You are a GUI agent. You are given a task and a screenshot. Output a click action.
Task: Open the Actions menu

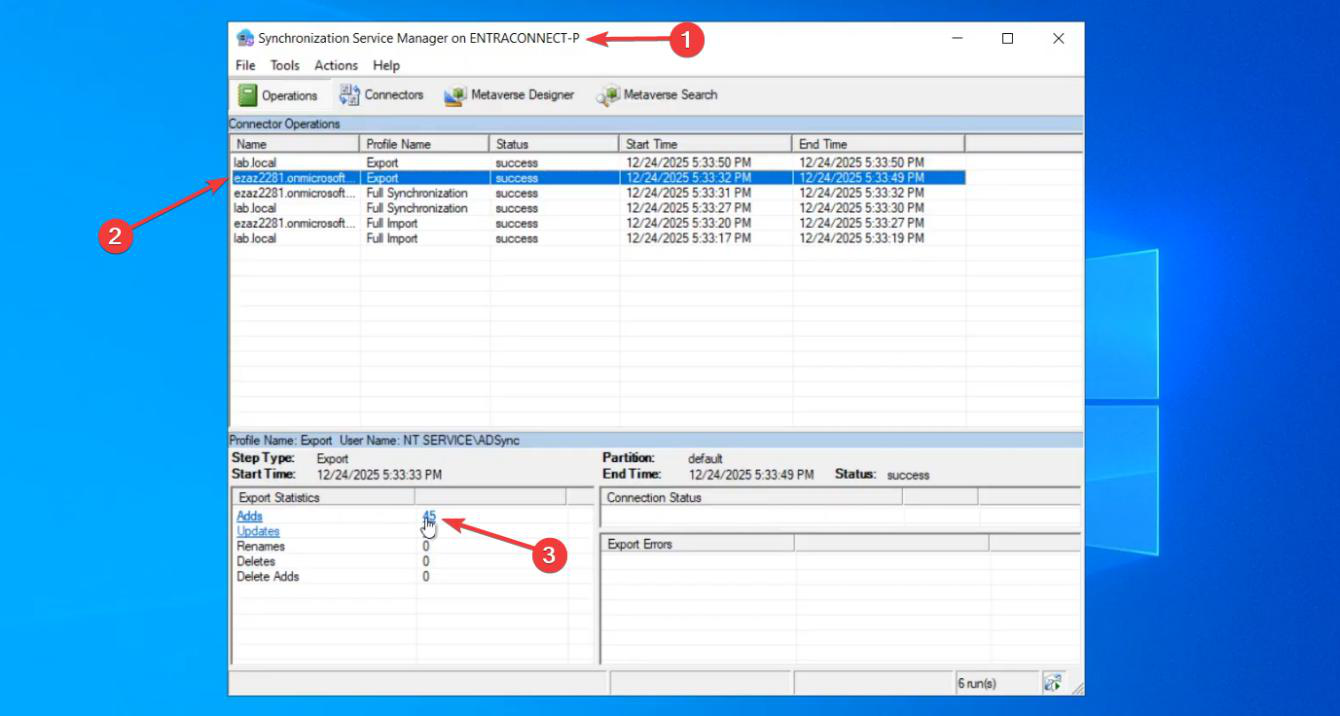point(336,65)
